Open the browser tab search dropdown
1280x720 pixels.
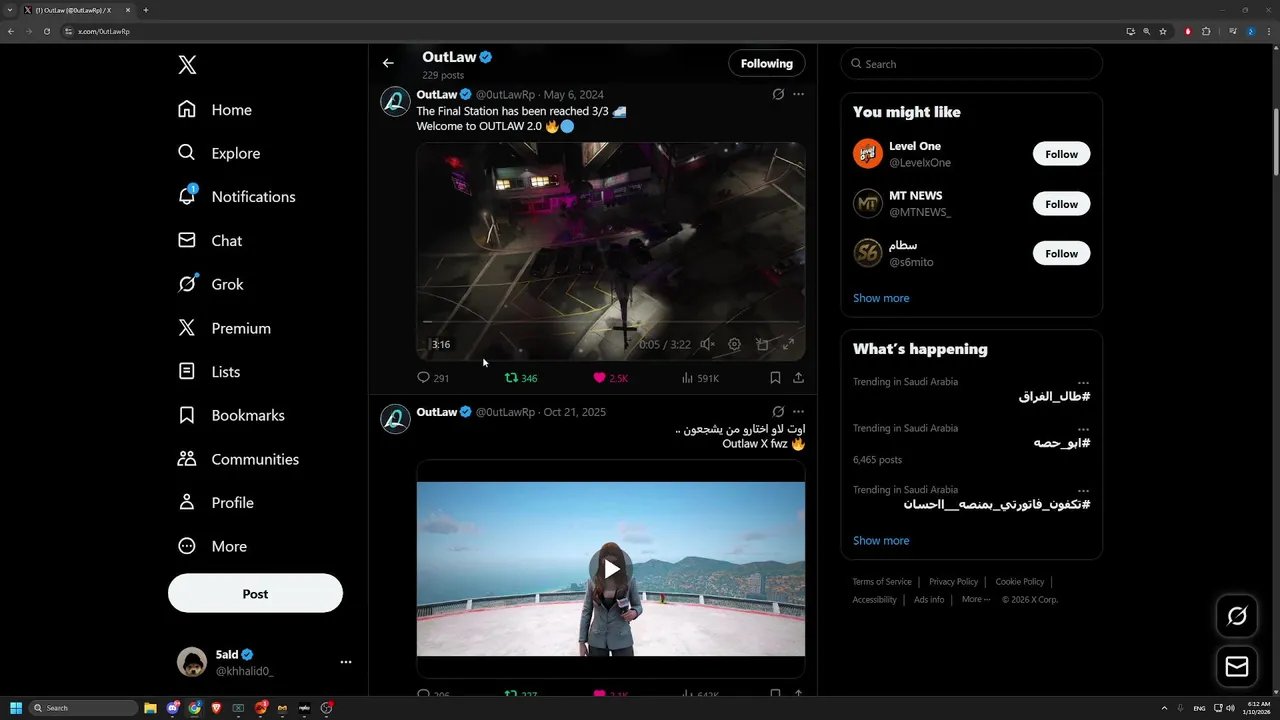9,10
